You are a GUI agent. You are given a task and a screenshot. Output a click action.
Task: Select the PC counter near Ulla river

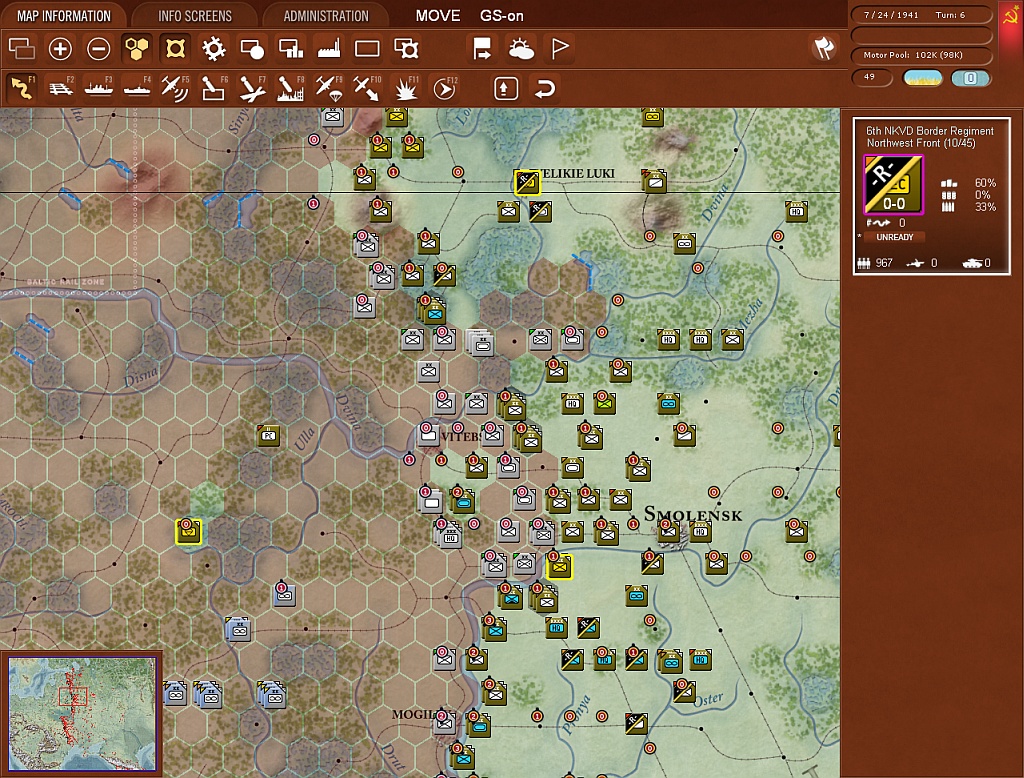(x=268, y=435)
